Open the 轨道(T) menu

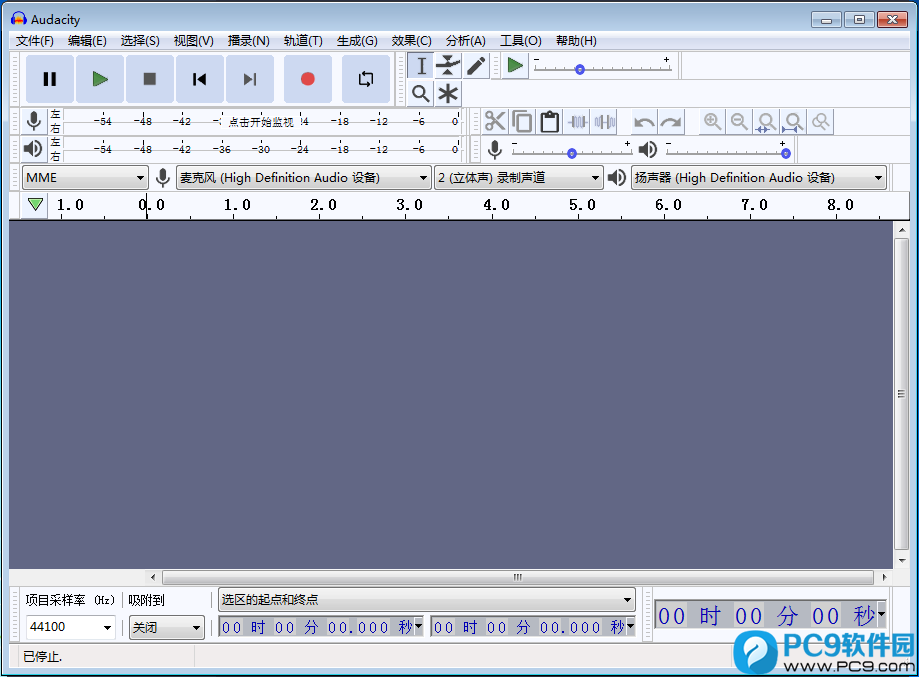click(303, 40)
